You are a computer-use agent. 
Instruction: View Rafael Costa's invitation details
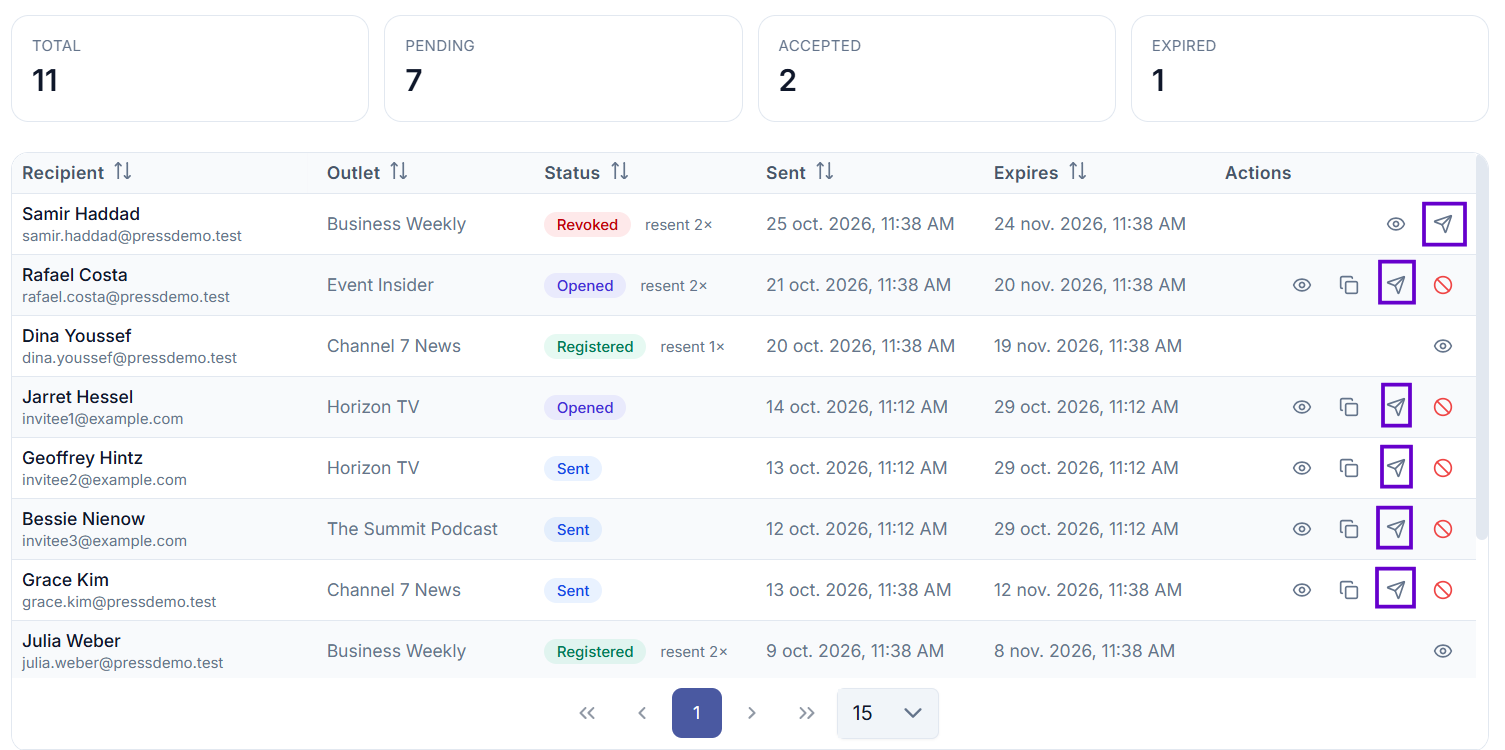[1302, 285]
